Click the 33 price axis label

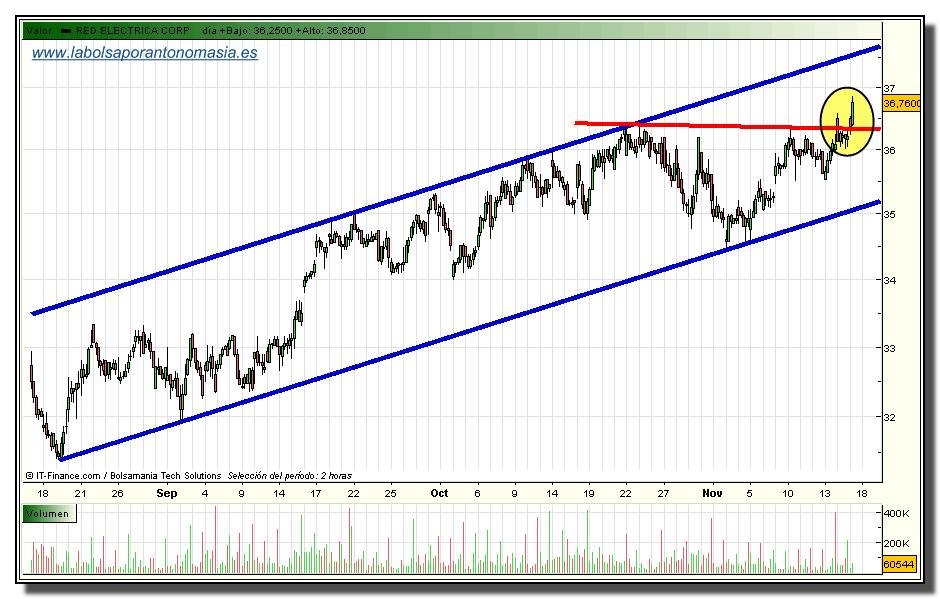coord(889,348)
